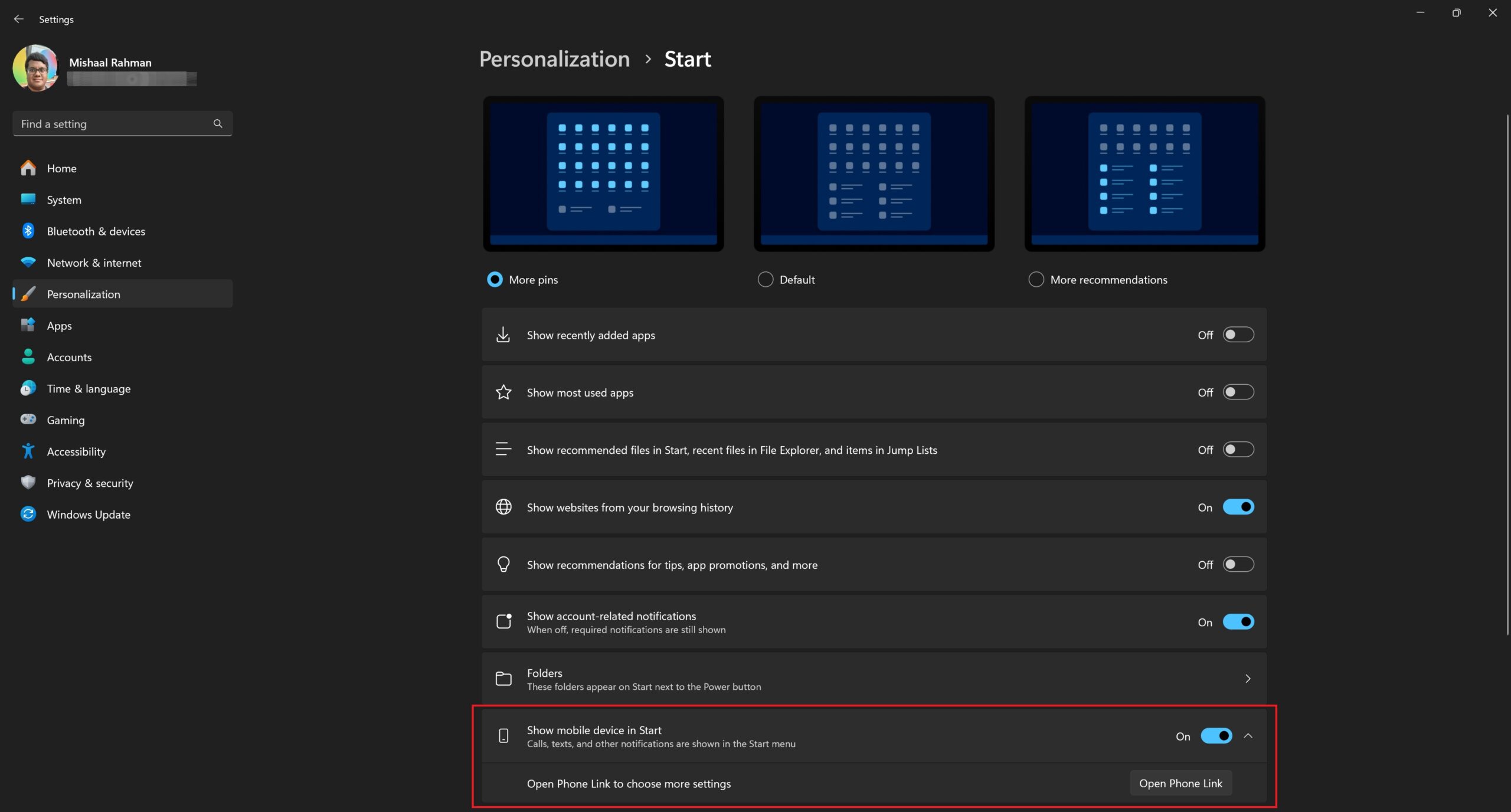Click the More recommendations layout thumbnail
The image size is (1511, 812).
click(x=1144, y=174)
